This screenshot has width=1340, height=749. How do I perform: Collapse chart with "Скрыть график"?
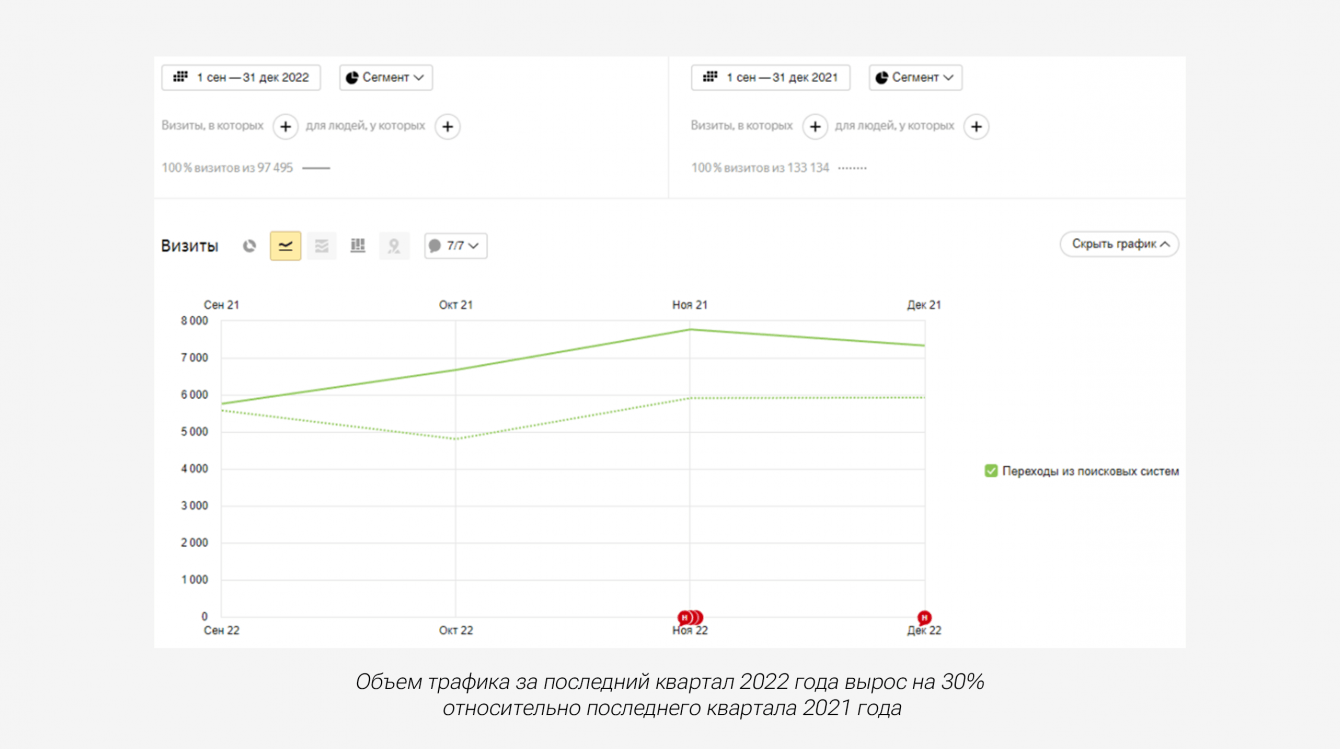tap(1119, 244)
